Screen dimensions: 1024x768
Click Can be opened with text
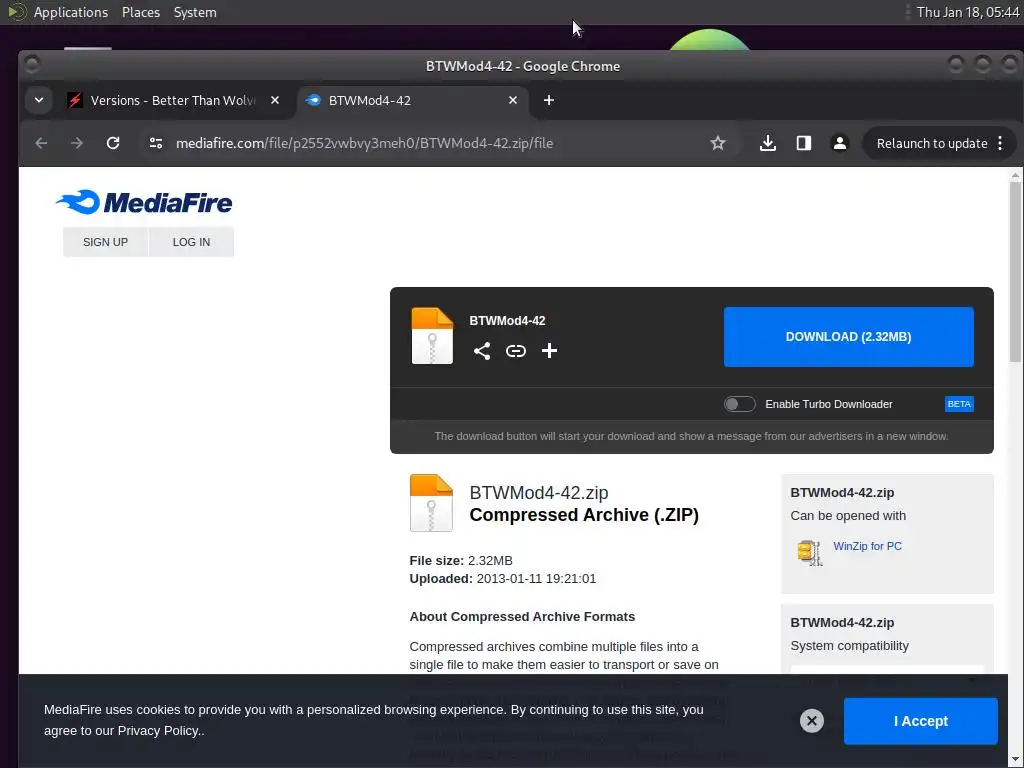(x=848, y=516)
